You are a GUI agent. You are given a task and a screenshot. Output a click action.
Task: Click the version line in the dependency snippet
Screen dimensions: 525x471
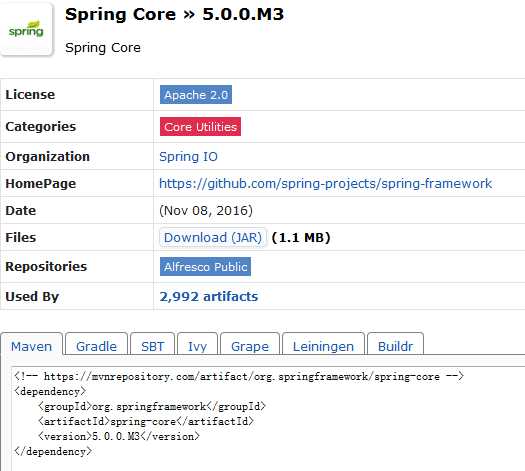119,437
